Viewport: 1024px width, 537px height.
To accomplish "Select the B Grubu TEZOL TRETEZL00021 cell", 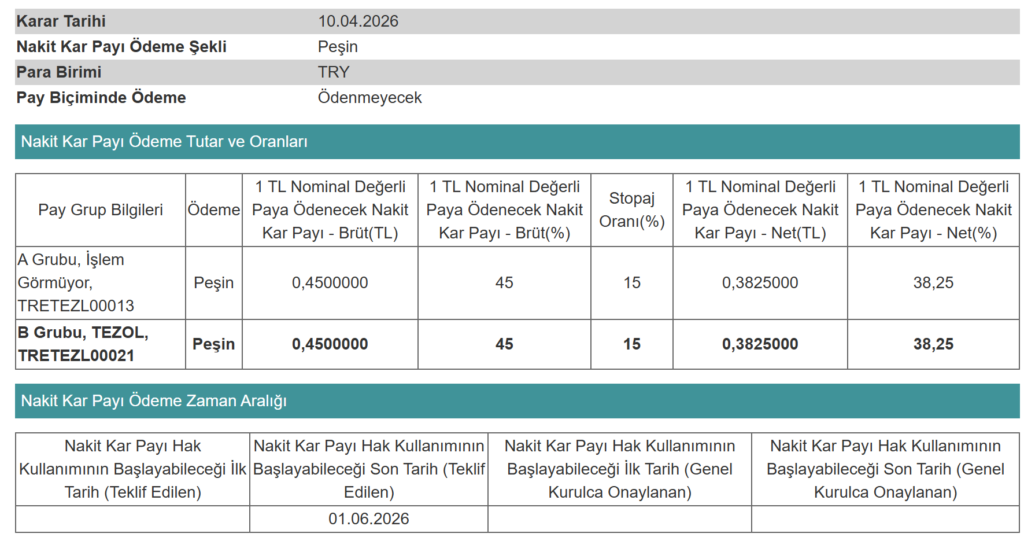I will tap(100, 344).
